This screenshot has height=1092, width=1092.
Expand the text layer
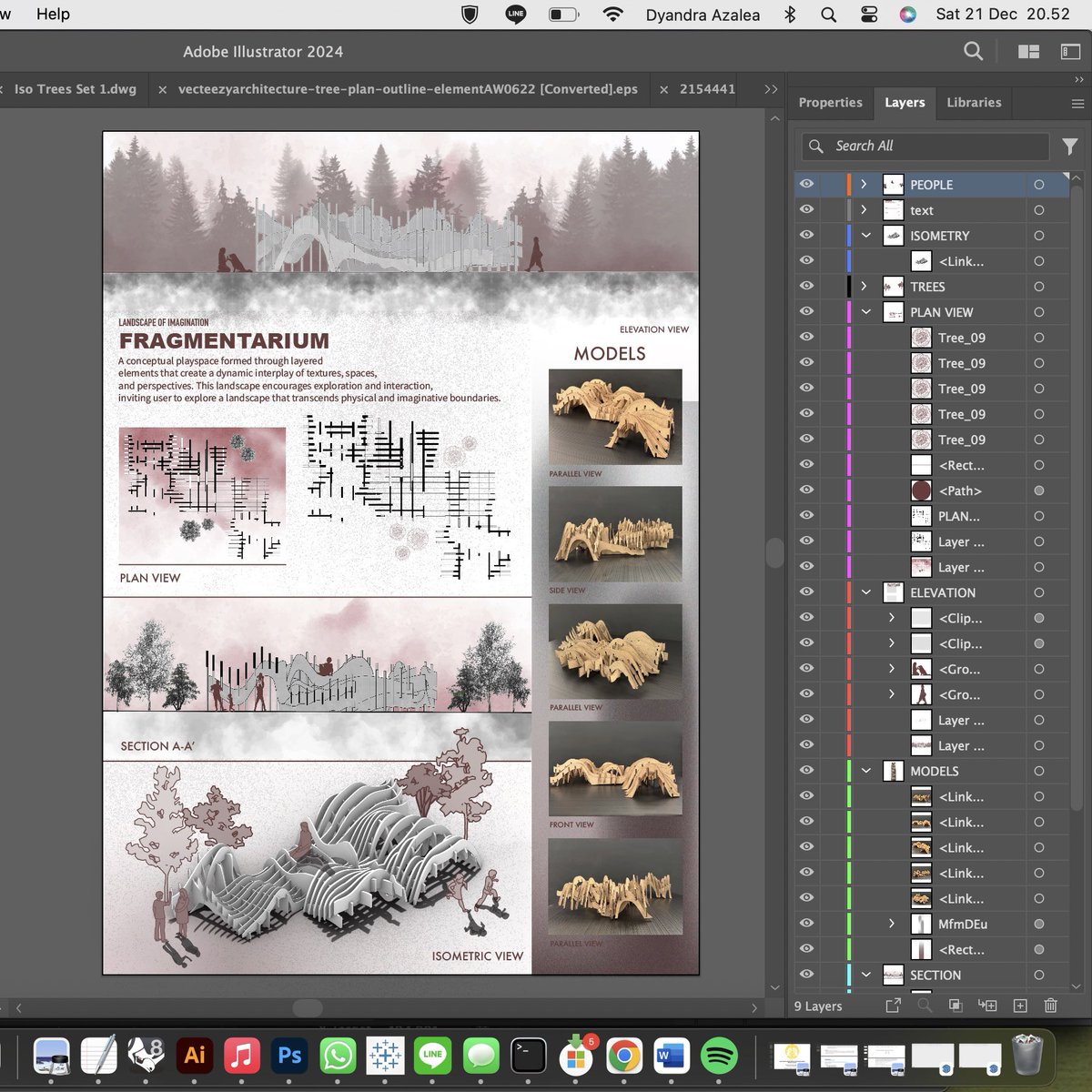864,210
